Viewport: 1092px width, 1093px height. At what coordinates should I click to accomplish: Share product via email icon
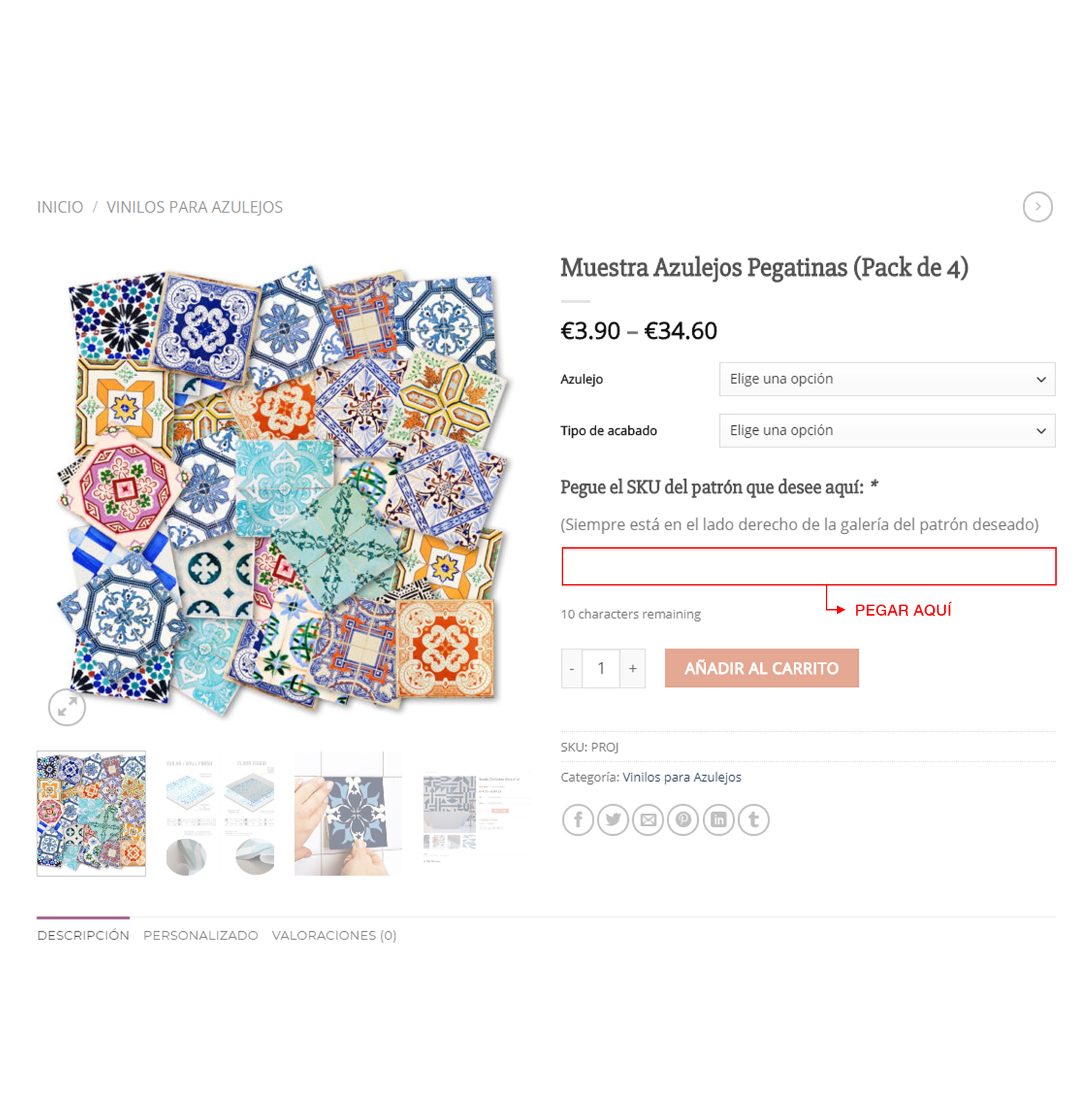click(x=649, y=819)
